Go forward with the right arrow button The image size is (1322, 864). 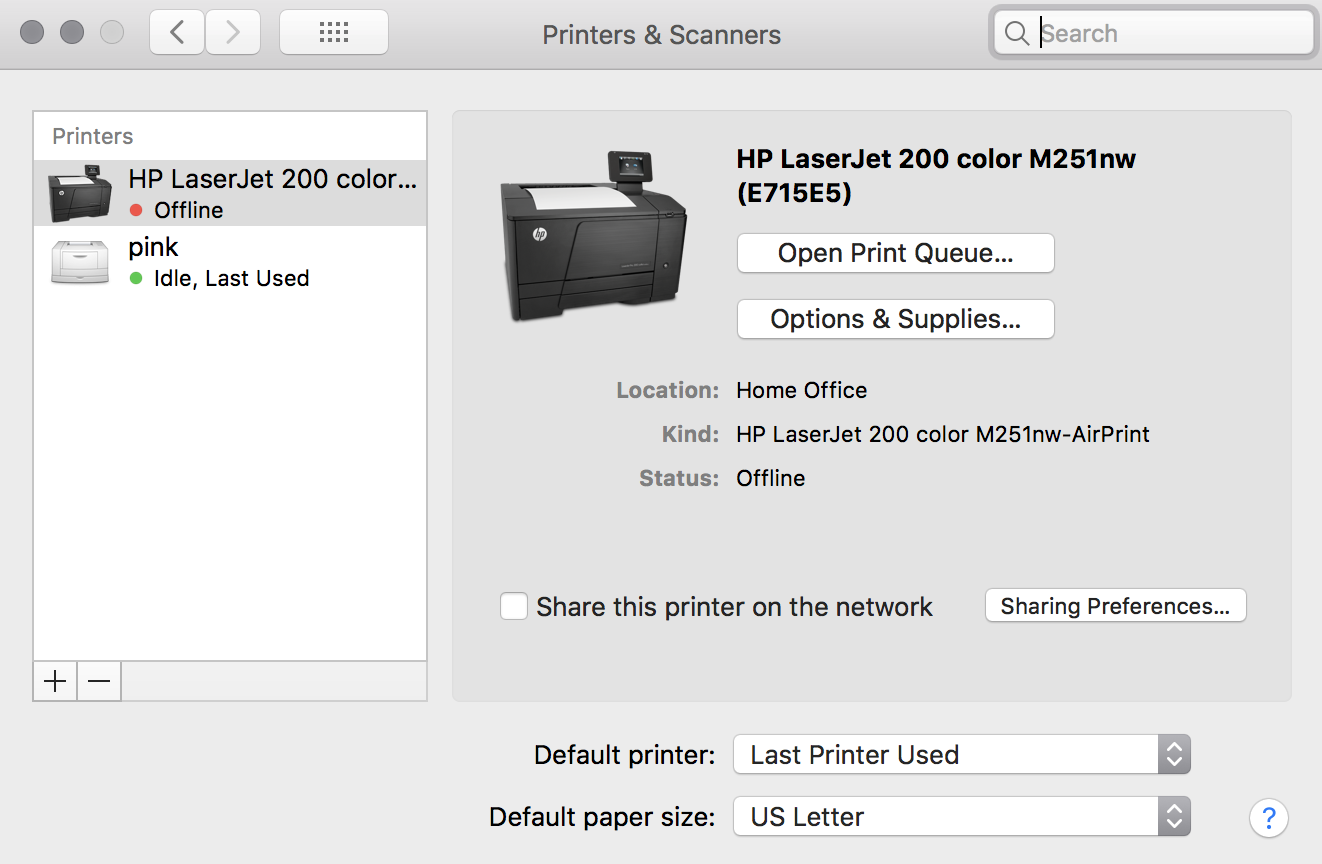233,33
